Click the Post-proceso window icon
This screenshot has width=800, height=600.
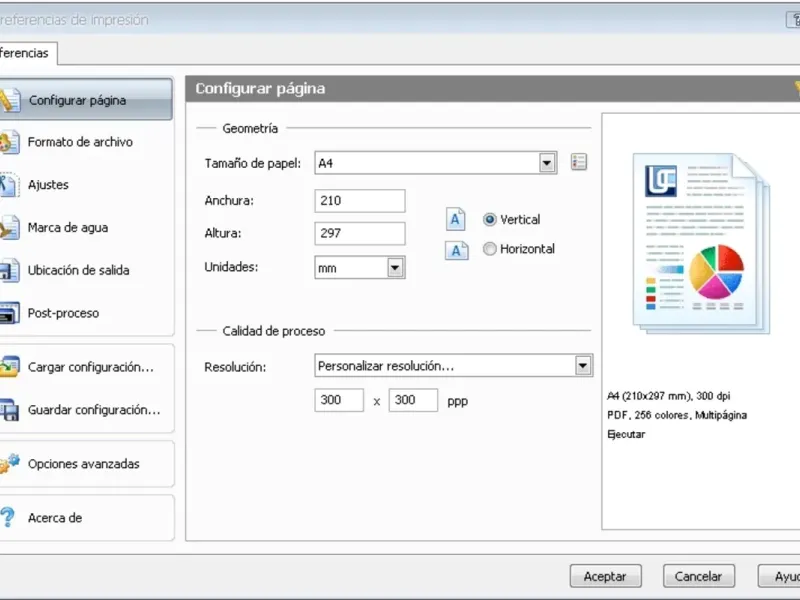point(9,313)
